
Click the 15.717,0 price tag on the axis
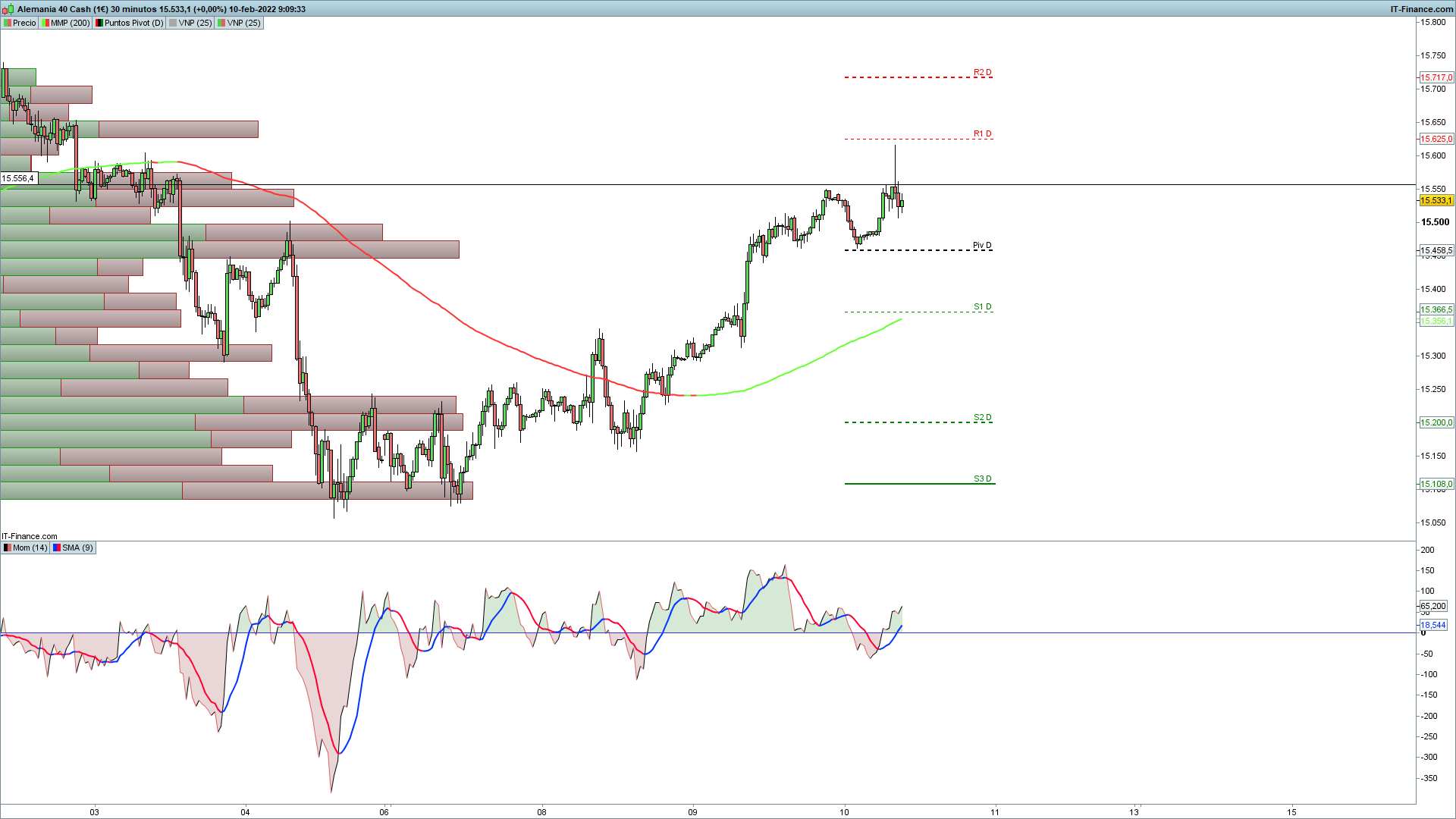1436,77
